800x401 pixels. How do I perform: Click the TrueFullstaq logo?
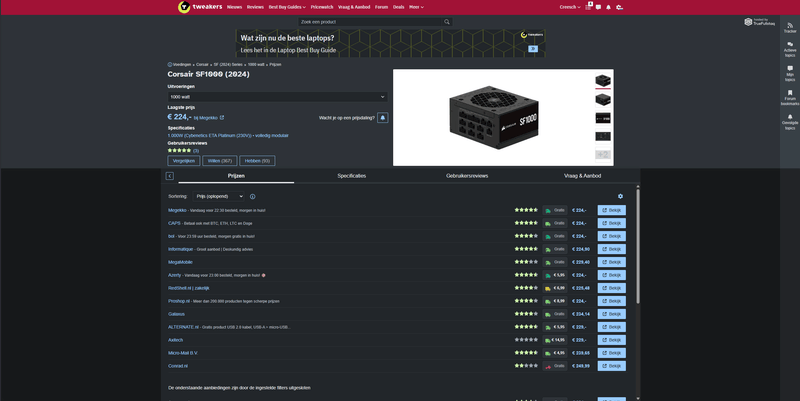click(x=759, y=22)
